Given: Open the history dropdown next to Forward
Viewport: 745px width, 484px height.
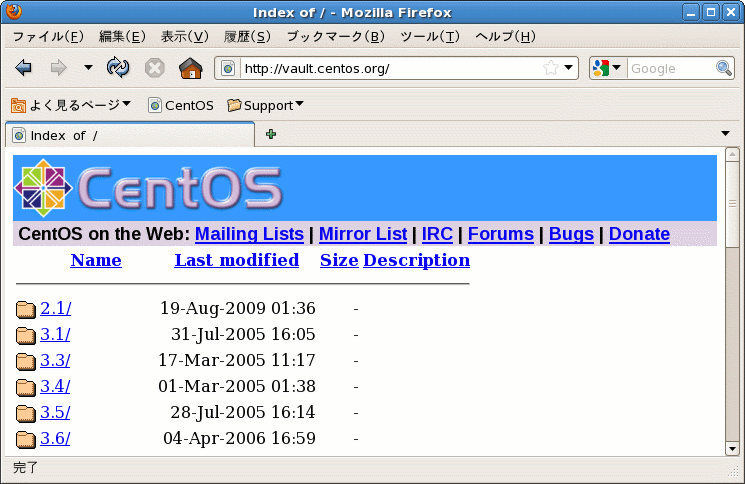Looking at the screenshot, I should click(x=88, y=68).
